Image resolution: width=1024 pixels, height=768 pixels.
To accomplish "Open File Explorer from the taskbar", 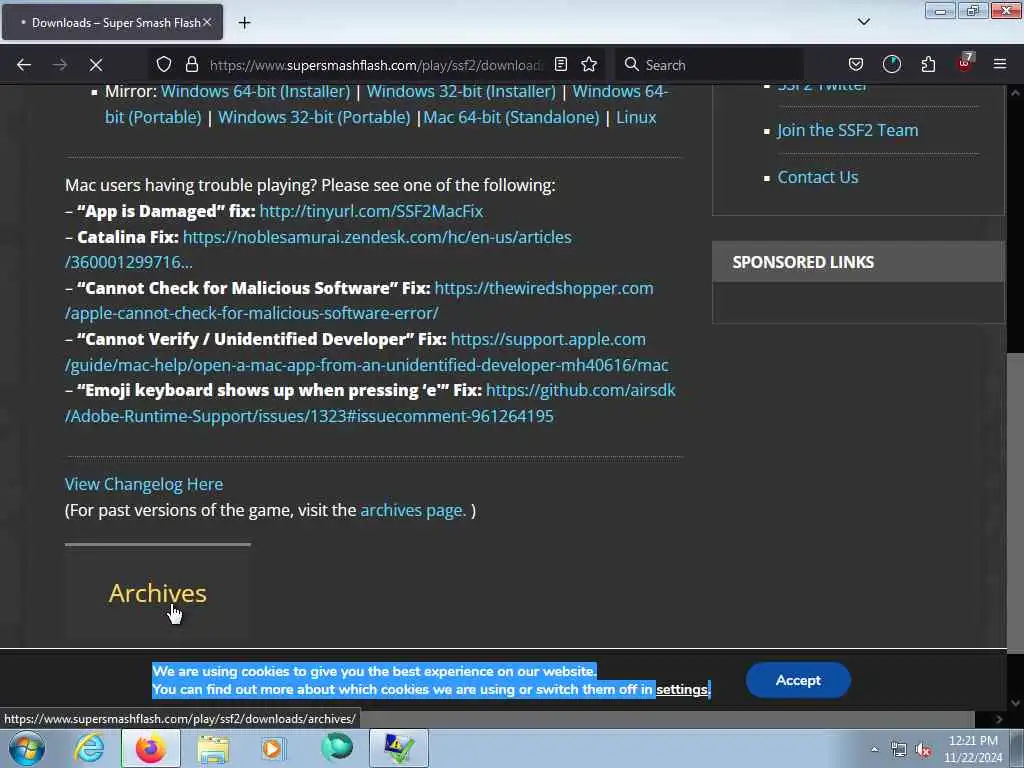I will 213,748.
